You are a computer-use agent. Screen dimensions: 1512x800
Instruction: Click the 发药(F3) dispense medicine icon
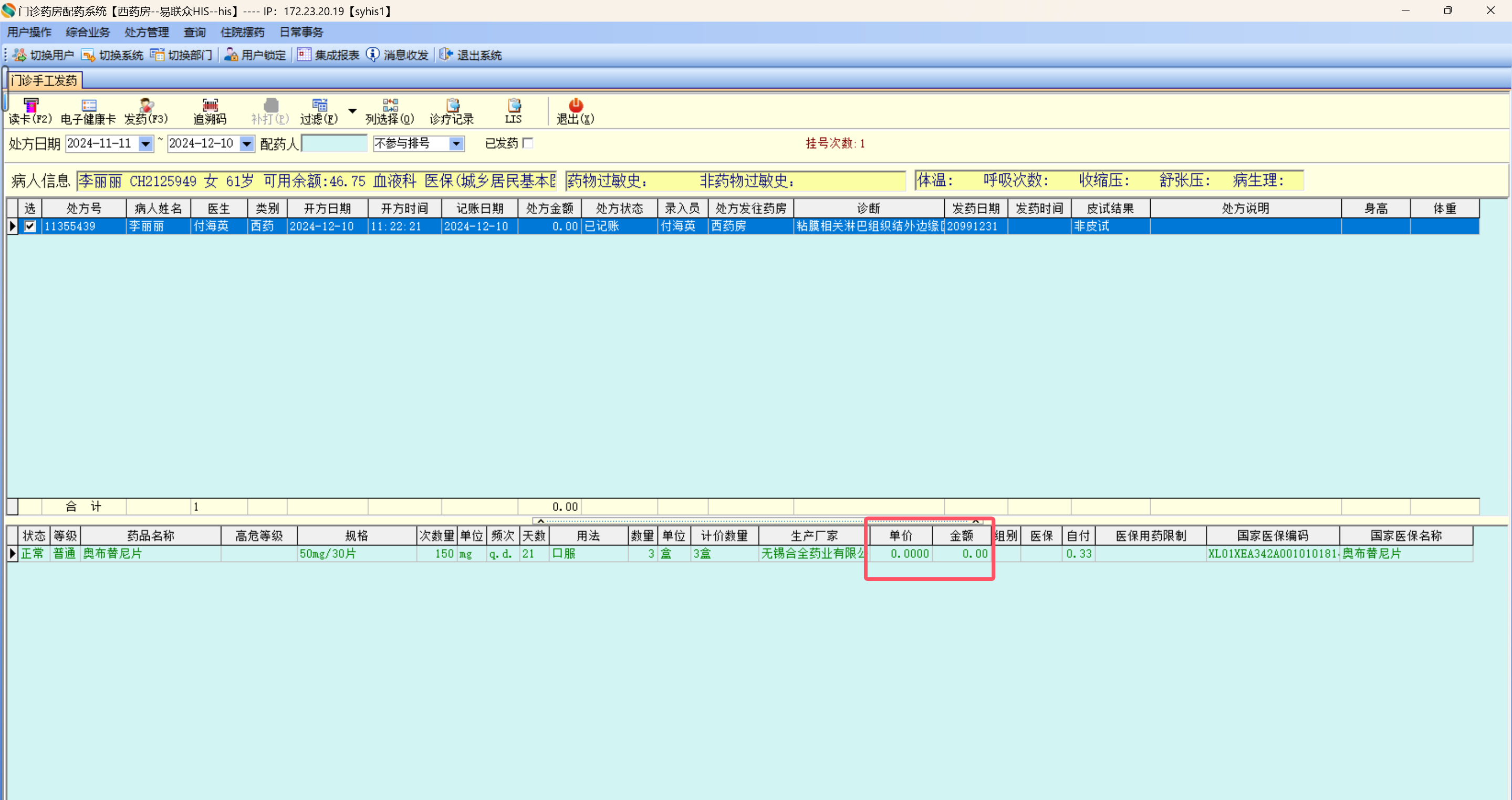point(146,110)
